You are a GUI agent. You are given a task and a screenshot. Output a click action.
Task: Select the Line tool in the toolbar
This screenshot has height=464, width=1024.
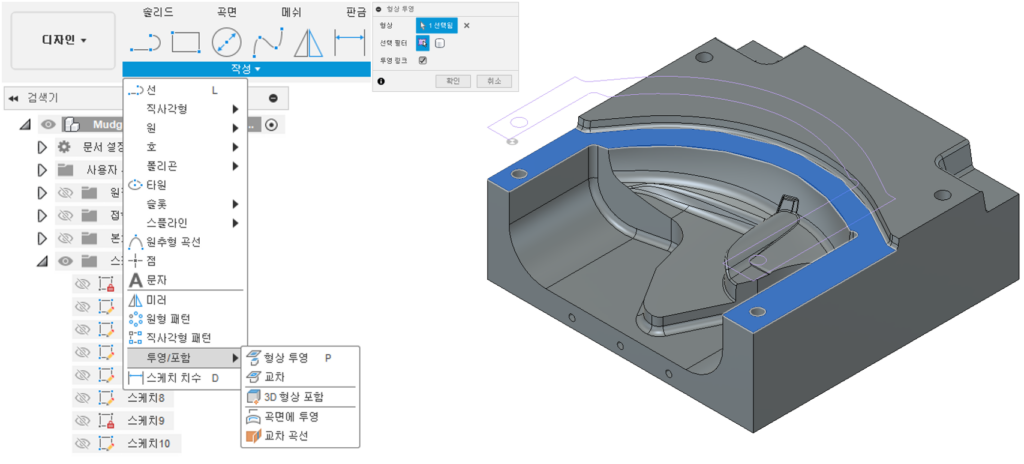[144, 42]
